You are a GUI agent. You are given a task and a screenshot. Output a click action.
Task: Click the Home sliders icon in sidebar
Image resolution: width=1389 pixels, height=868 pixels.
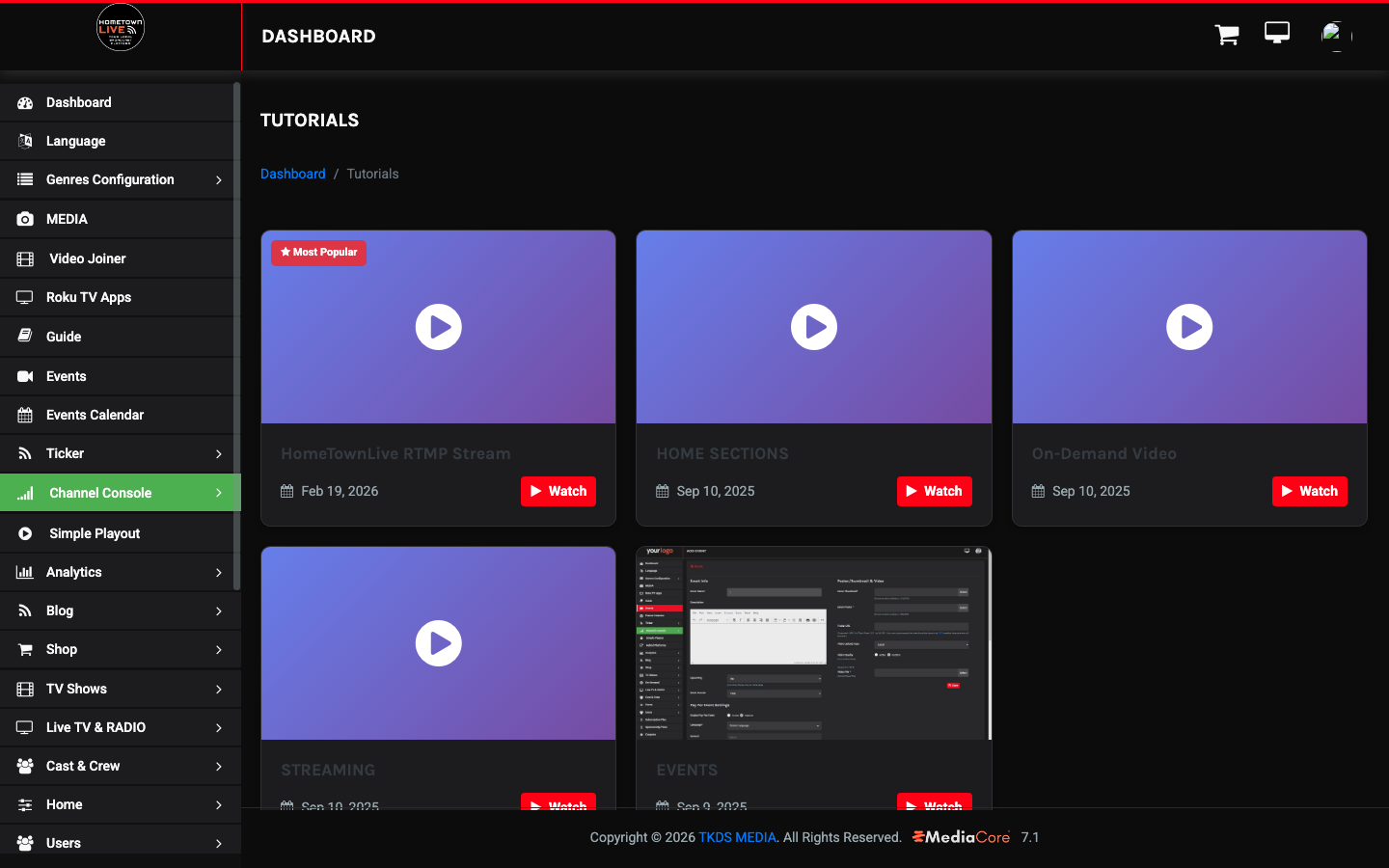coord(25,804)
